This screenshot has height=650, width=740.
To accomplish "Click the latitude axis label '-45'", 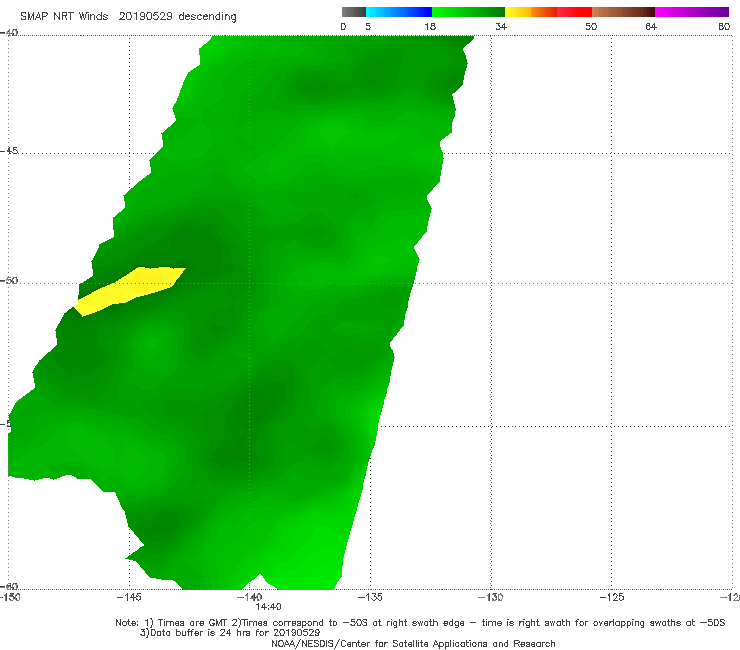I will point(9,151).
